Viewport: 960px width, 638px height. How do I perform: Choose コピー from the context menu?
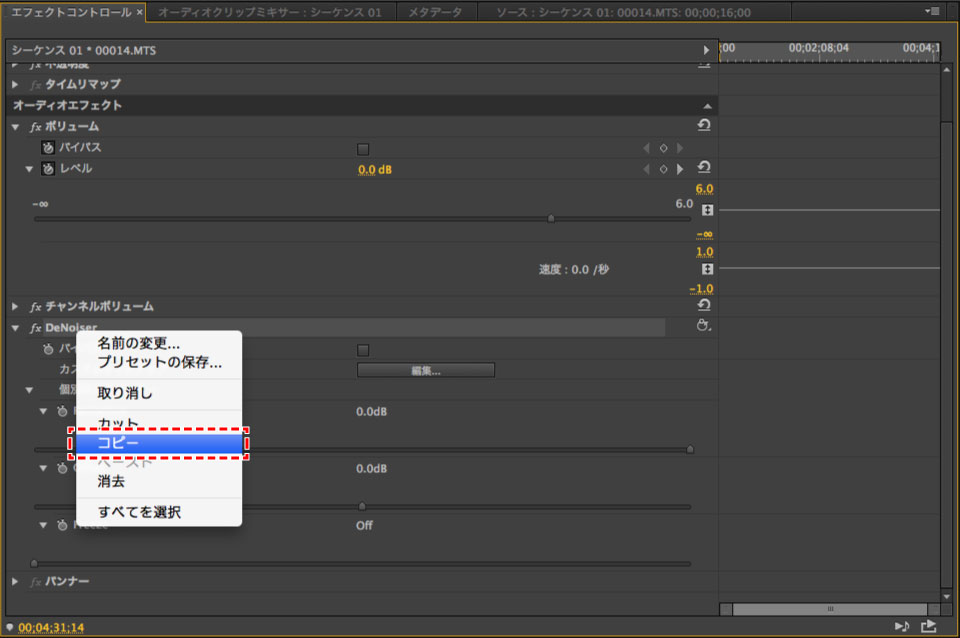click(x=159, y=443)
